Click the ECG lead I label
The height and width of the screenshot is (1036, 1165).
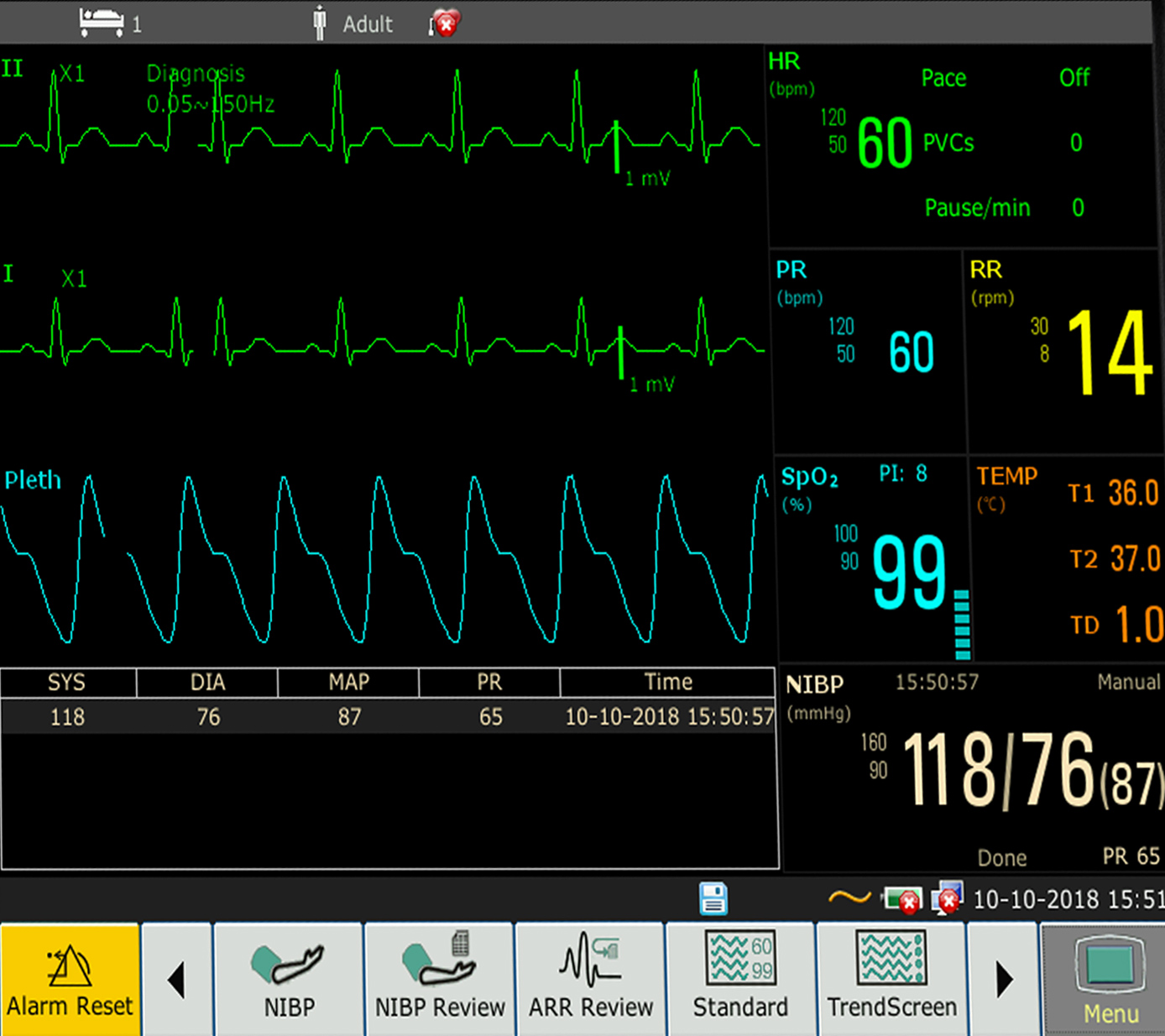(x=8, y=274)
